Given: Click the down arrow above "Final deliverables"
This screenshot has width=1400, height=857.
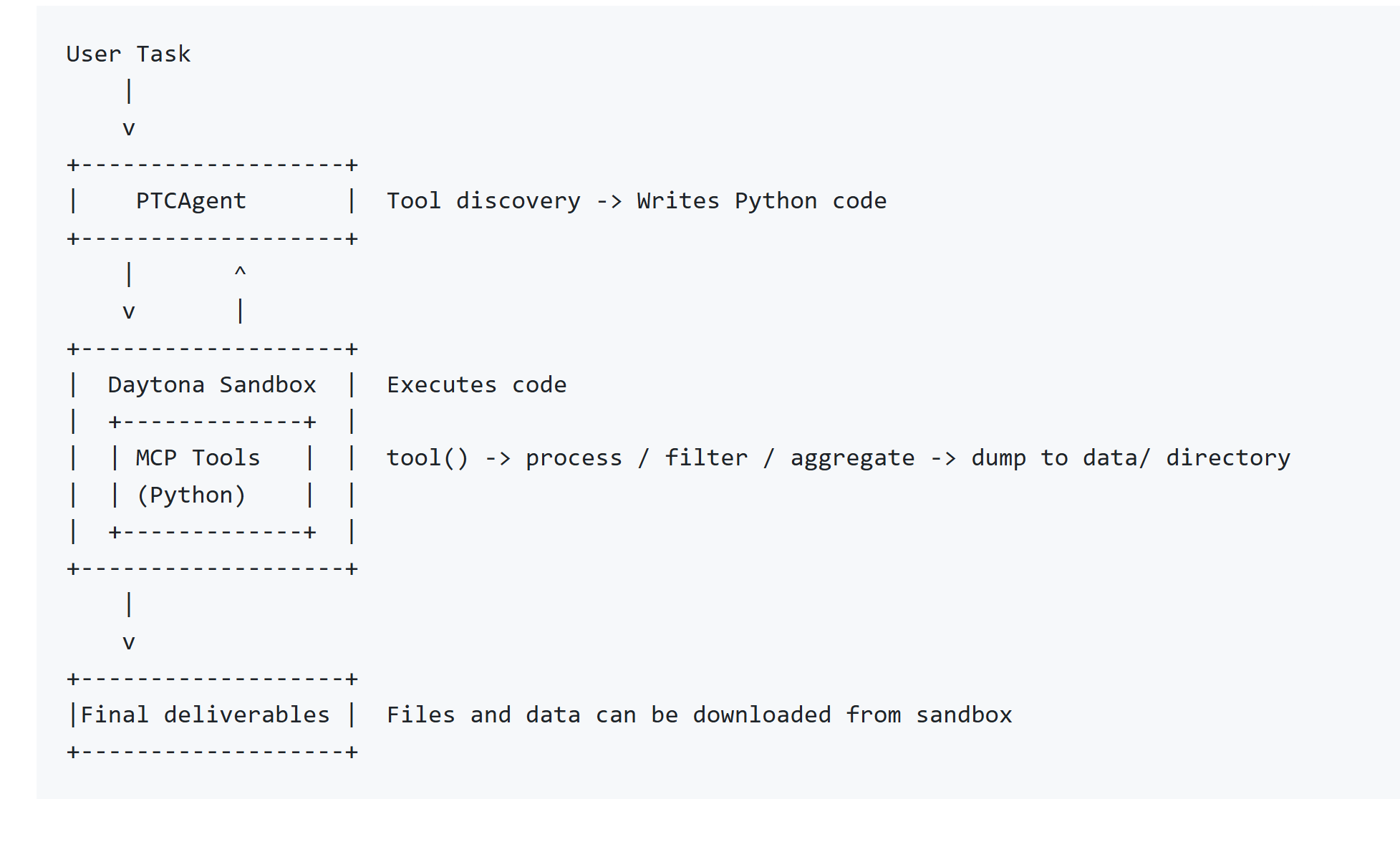Looking at the screenshot, I should (129, 642).
